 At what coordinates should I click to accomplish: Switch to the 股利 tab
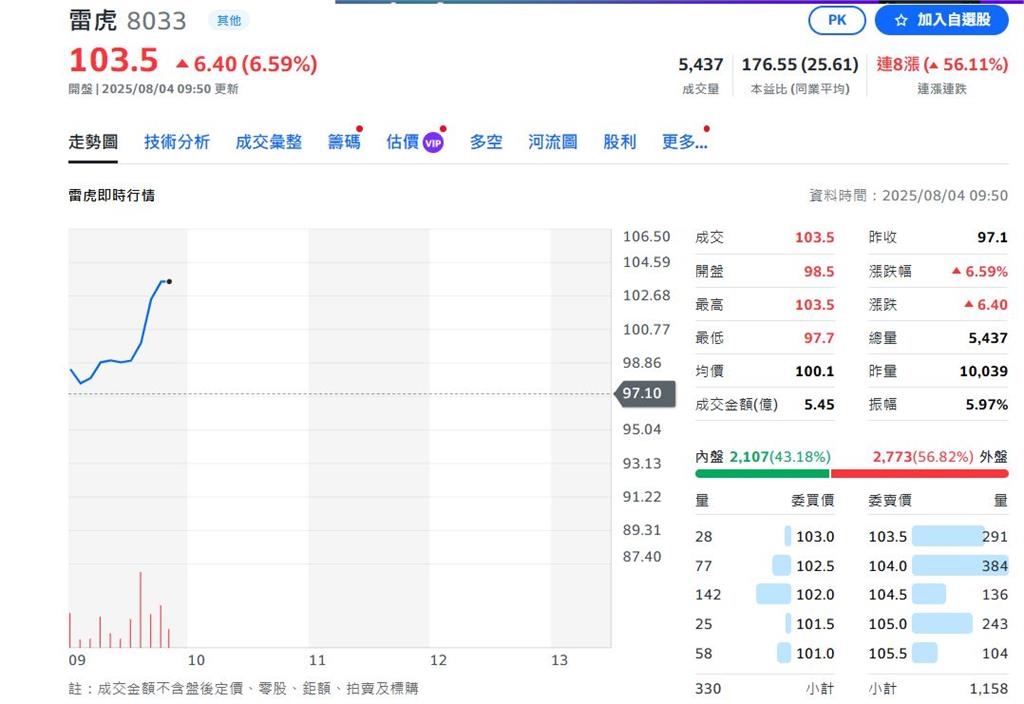click(620, 141)
